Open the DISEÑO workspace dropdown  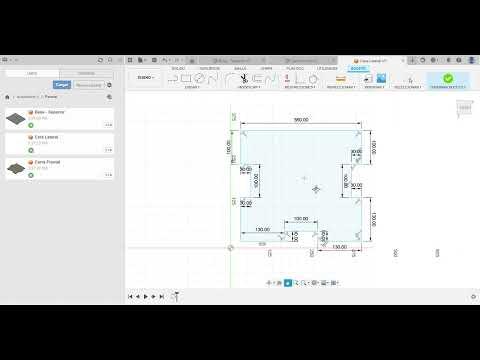(146, 77)
